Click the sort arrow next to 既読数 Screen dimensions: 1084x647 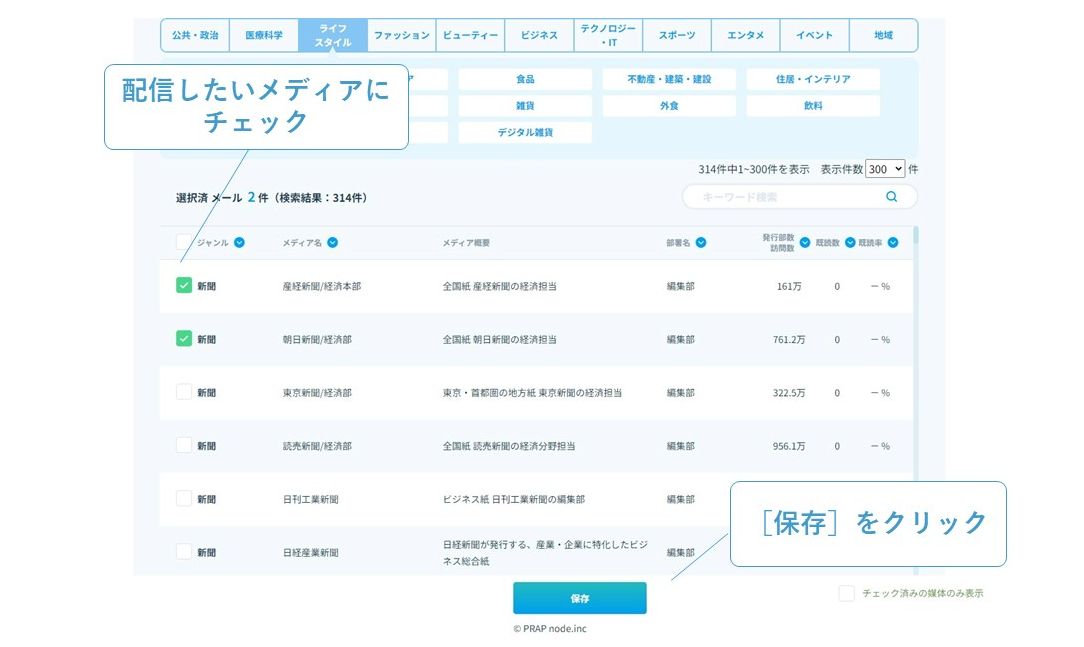point(850,242)
